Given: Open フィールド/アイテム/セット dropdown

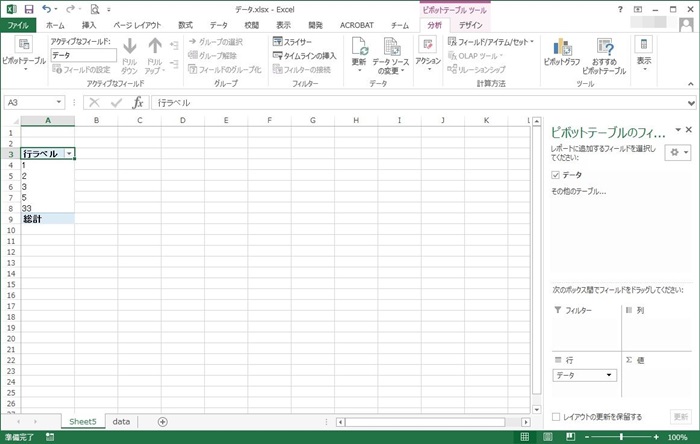Looking at the screenshot, I should (x=491, y=42).
